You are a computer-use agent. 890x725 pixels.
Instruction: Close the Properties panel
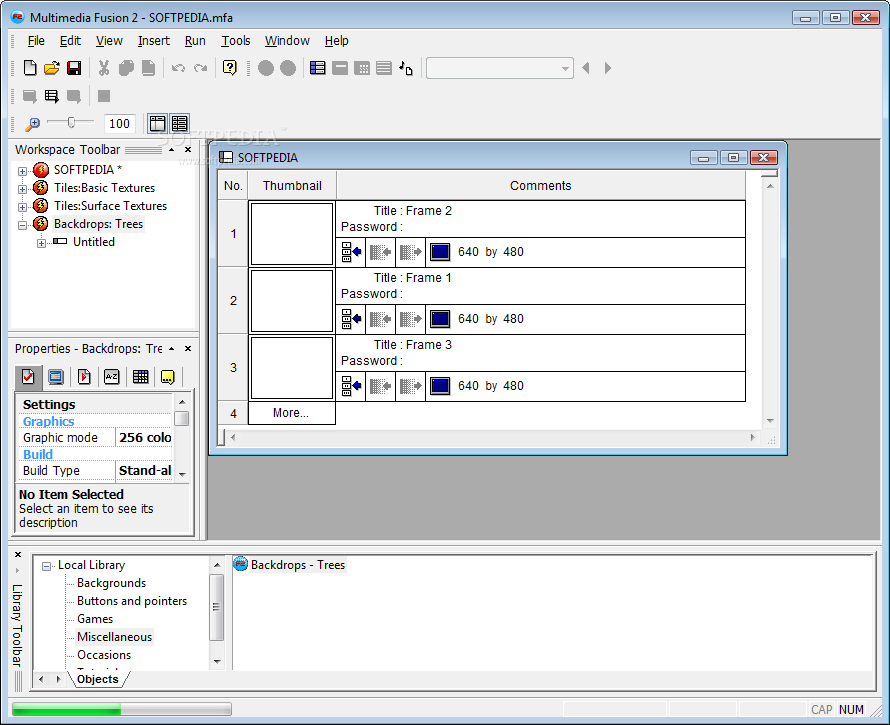188,349
